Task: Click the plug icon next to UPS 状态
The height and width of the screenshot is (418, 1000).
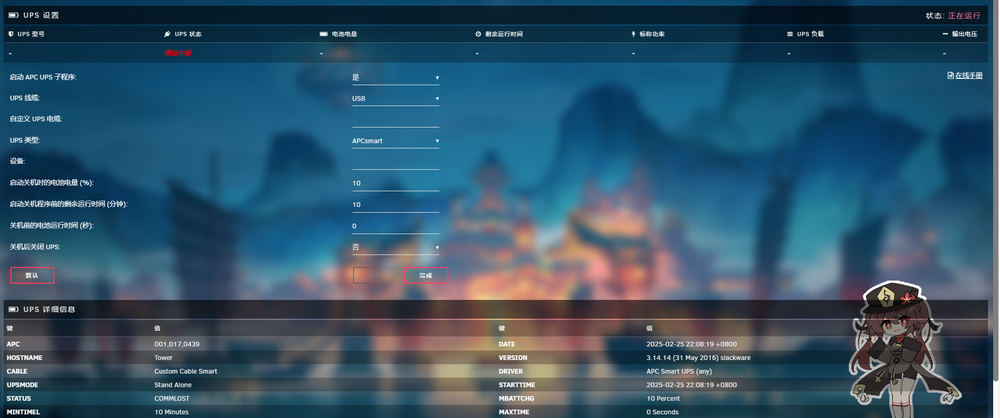Action: pyautogui.click(x=167, y=34)
